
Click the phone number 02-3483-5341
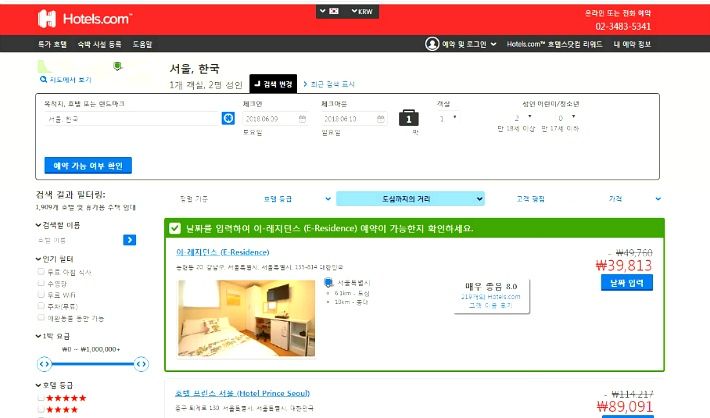(623, 26)
